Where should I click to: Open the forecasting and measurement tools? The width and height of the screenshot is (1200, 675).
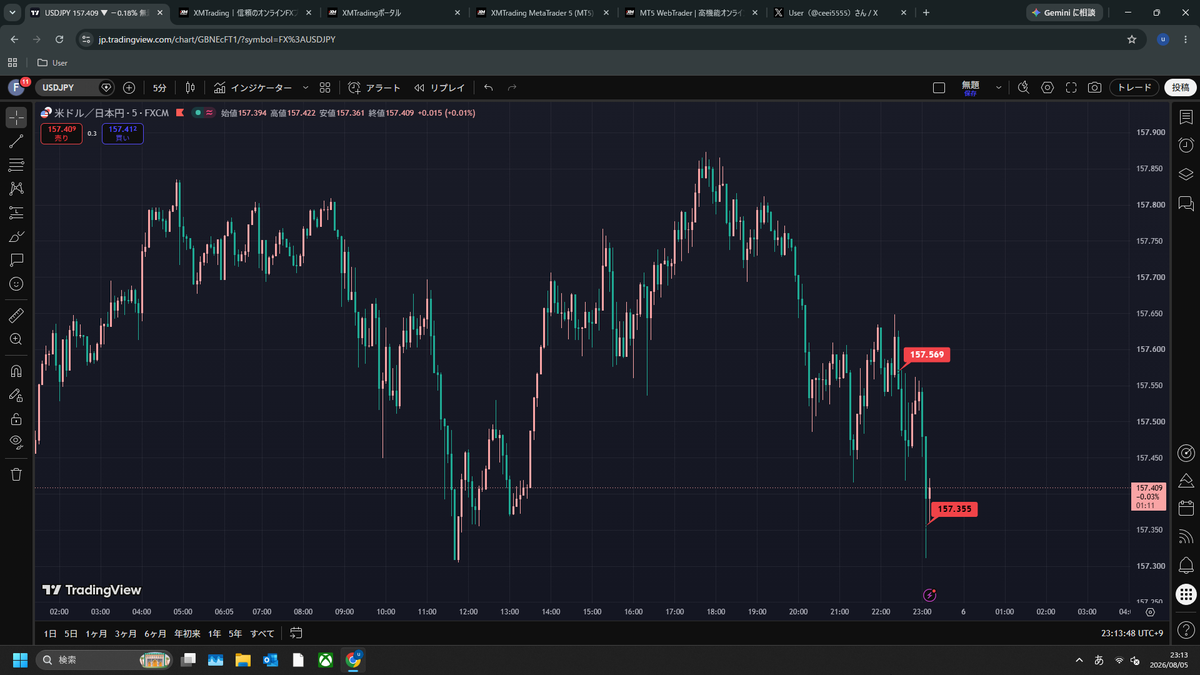coord(16,212)
